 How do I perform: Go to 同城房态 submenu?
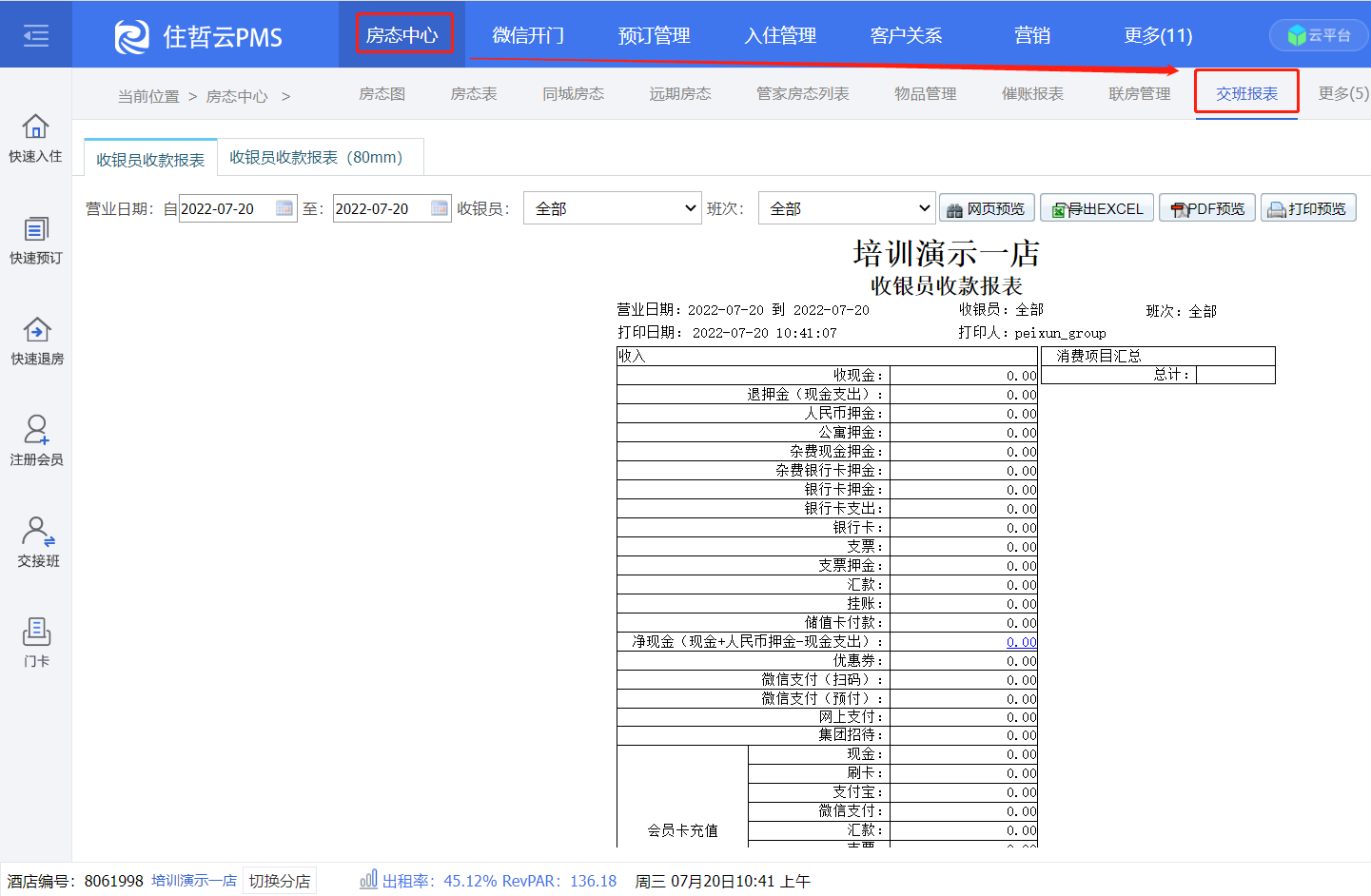pos(573,93)
